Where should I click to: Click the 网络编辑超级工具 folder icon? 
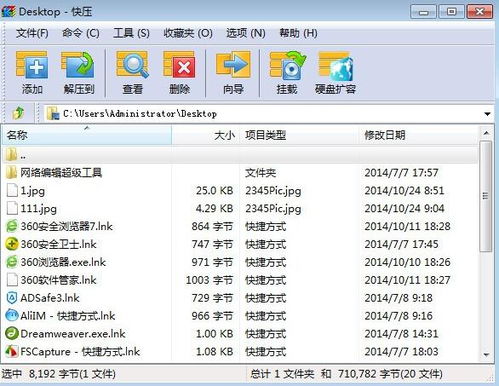pos(11,172)
